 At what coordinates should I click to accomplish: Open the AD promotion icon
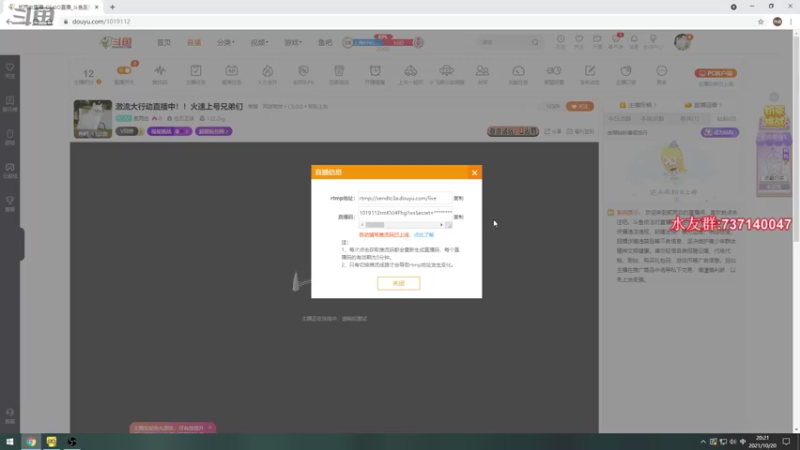232,71
